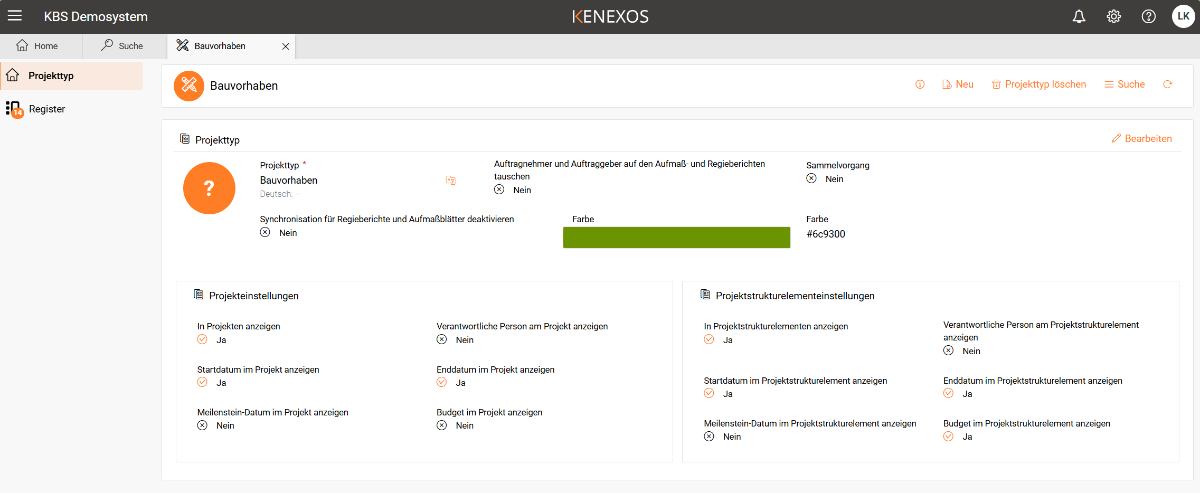Click the Bearbeiten link
Viewport: 1200px width, 493px height.
click(x=1142, y=139)
